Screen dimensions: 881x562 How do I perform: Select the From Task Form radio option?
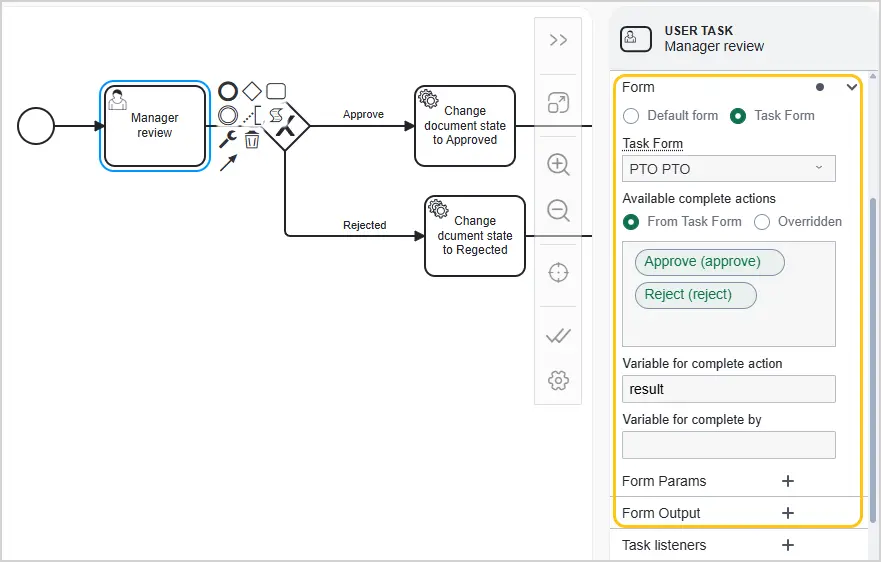(631, 222)
